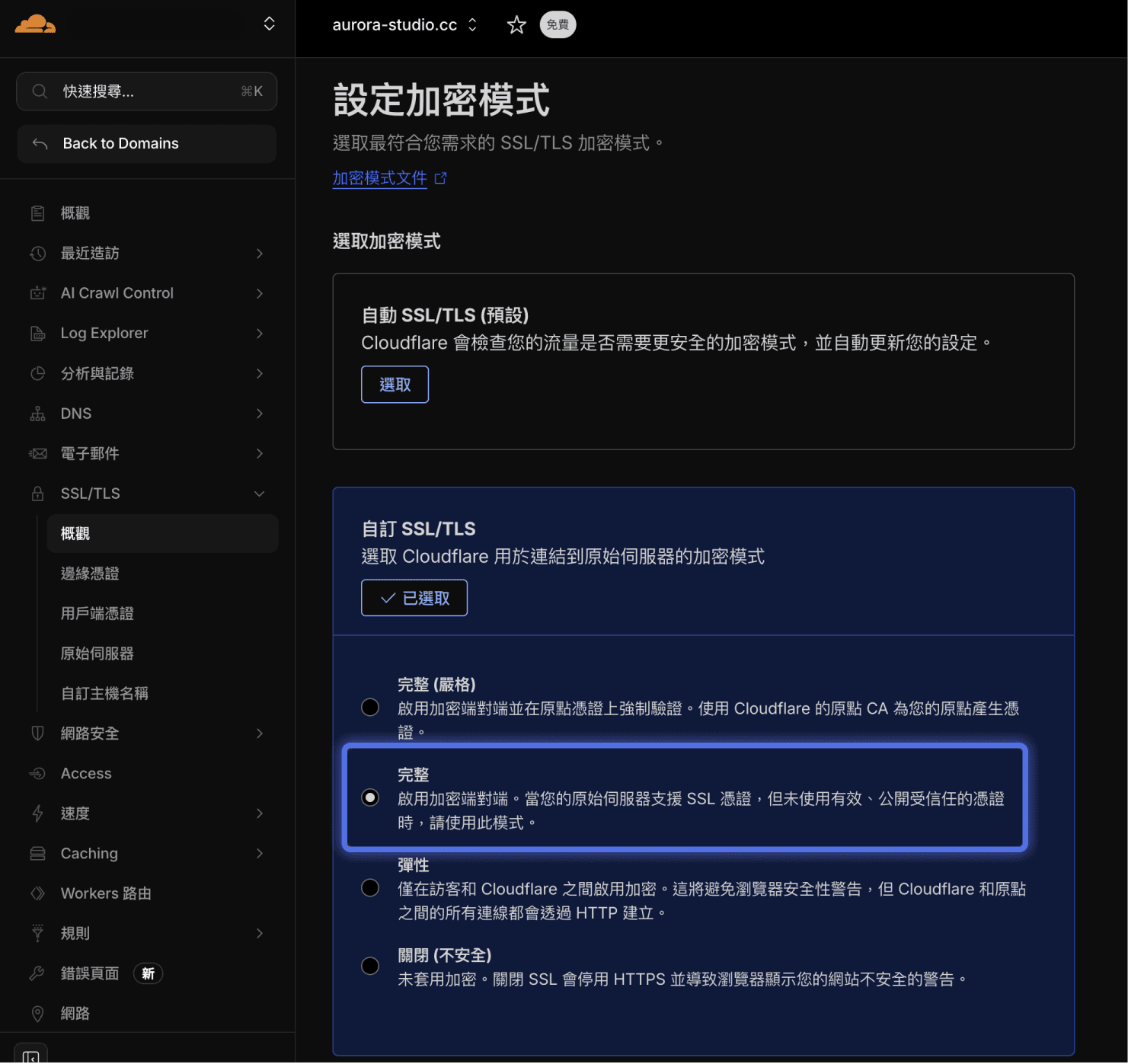Image resolution: width=1128 pixels, height=1064 pixels.
Task: Select the 關閉 (不安全) radio option
Action: 370,966
